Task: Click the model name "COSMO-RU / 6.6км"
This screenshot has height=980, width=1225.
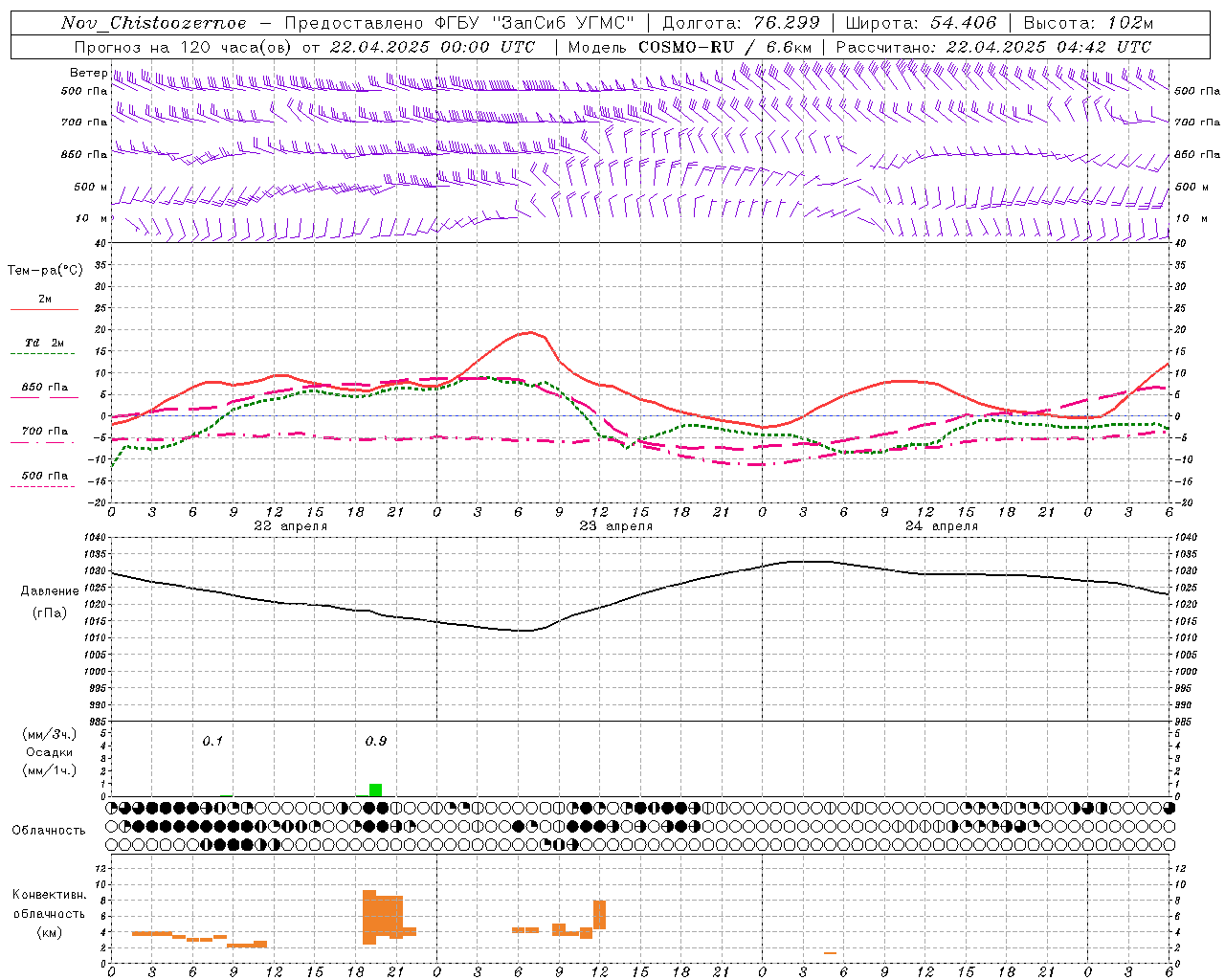Action: pos(727,47)
